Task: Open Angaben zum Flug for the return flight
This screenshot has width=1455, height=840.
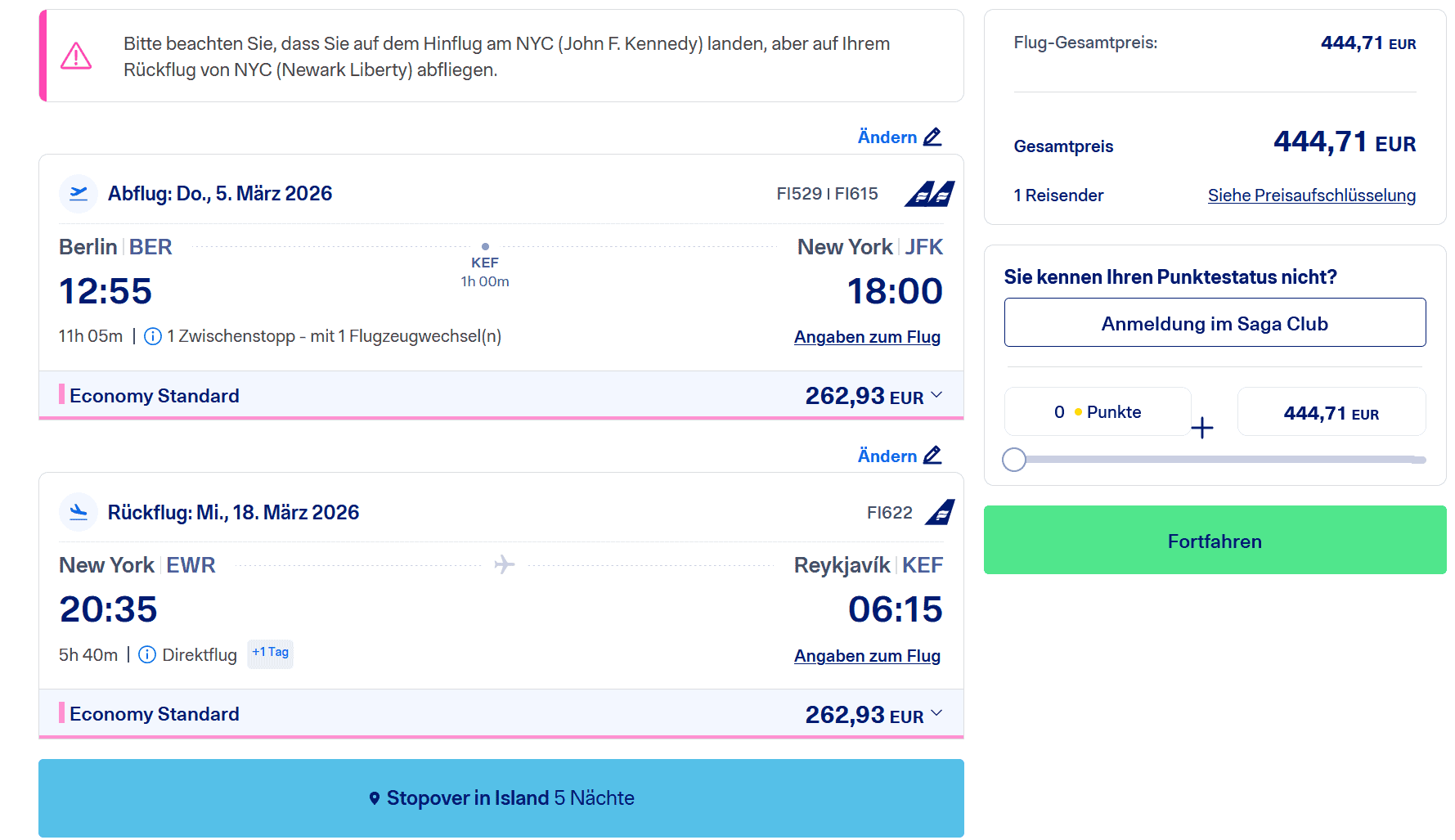Action: 867,656
